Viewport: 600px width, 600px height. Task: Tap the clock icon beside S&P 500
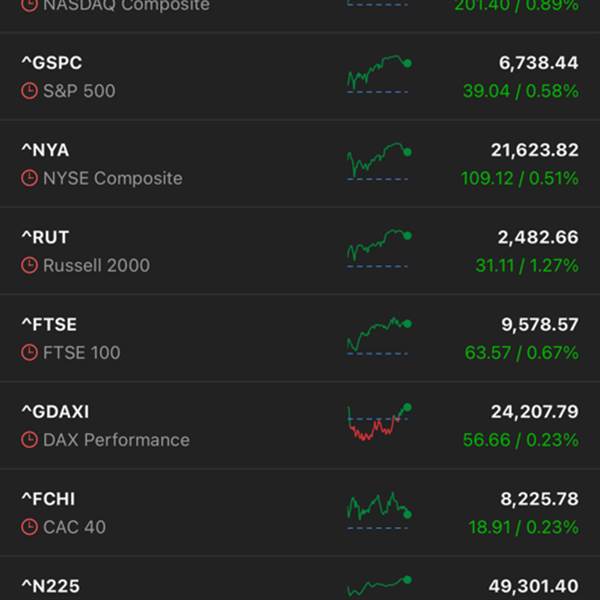click(x=29, y=91)
